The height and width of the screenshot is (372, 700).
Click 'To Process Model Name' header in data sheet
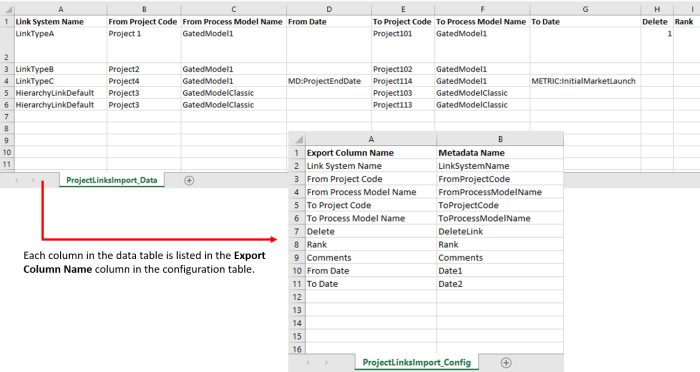pyautogui.click(x=482, y=21)
